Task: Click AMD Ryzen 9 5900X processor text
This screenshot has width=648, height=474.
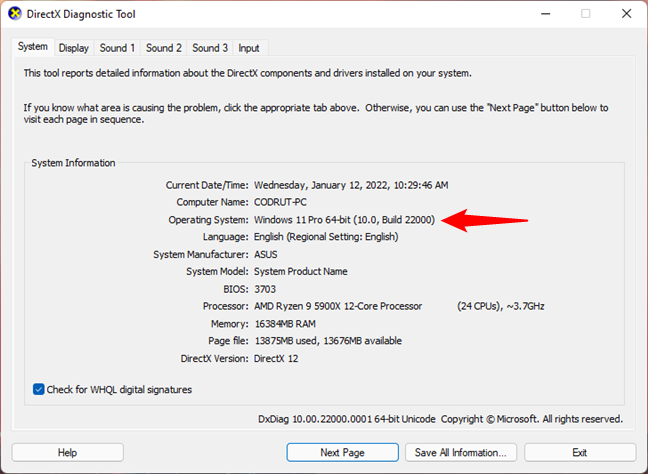Action: tap(338, 306)
